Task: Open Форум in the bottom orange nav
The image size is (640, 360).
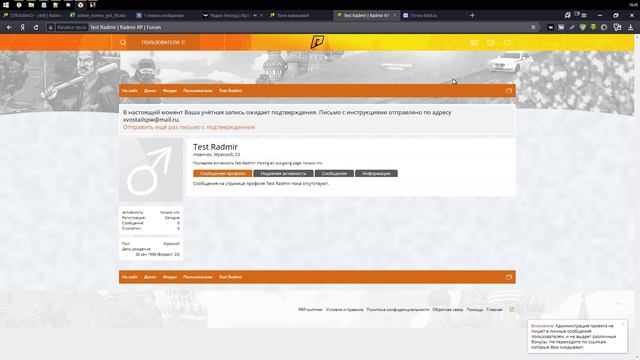Action: 170,277
